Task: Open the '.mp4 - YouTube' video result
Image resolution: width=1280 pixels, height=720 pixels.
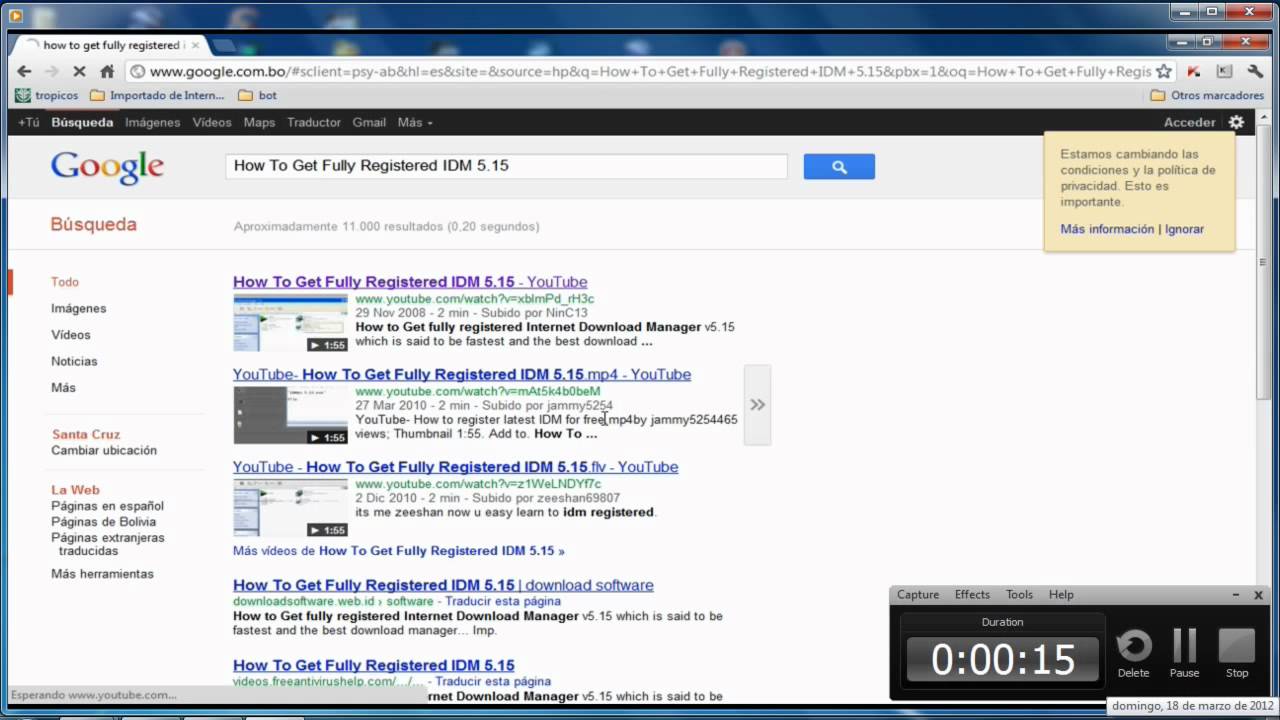Action: 462,374
